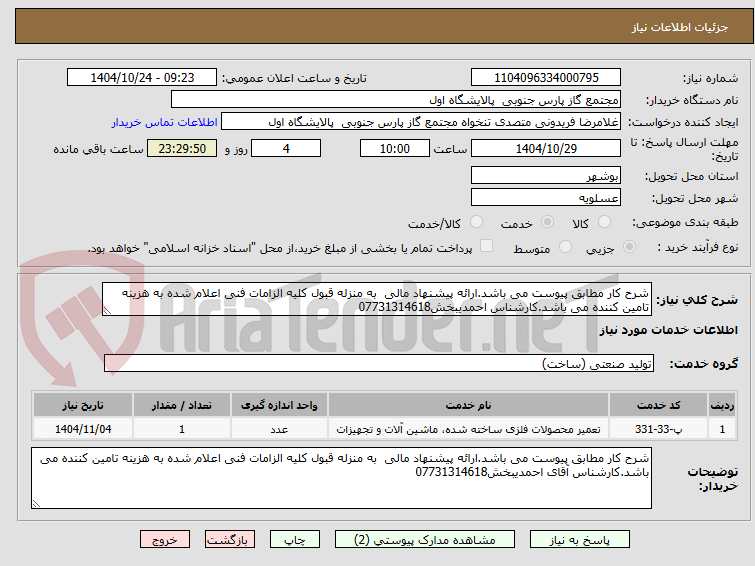
Task: Click the گروه خدمت field تولید صنعتی
Action: [x=378, y=363]
